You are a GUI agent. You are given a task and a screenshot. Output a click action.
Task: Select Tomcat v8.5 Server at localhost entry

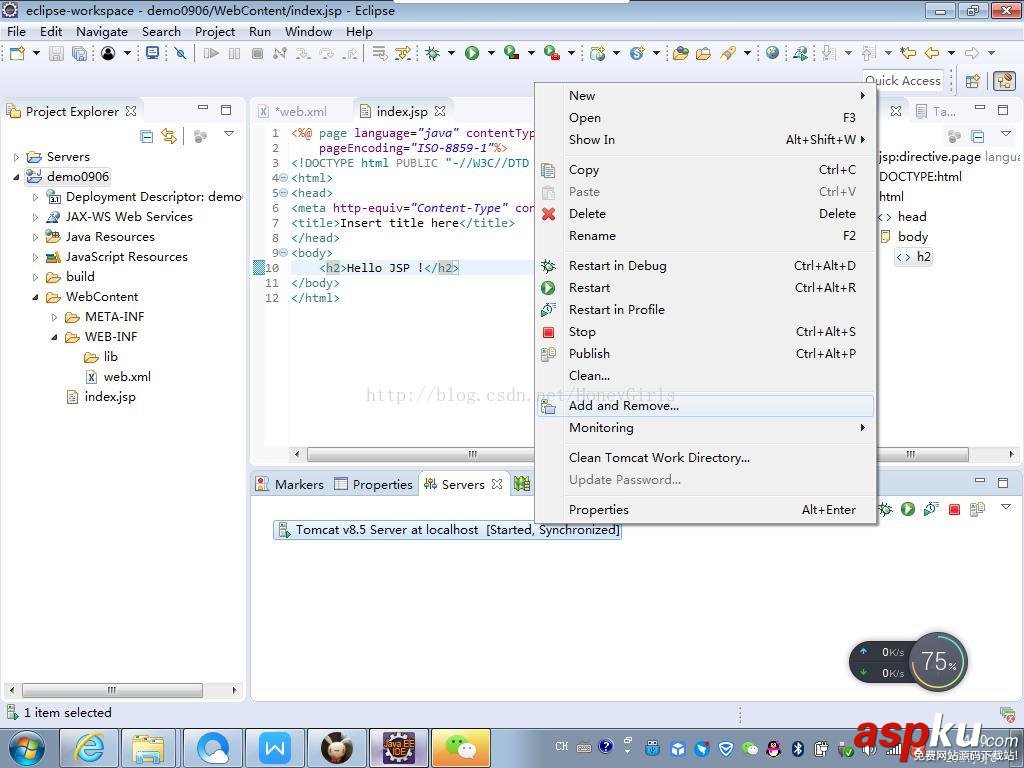[x=447, y=530]
